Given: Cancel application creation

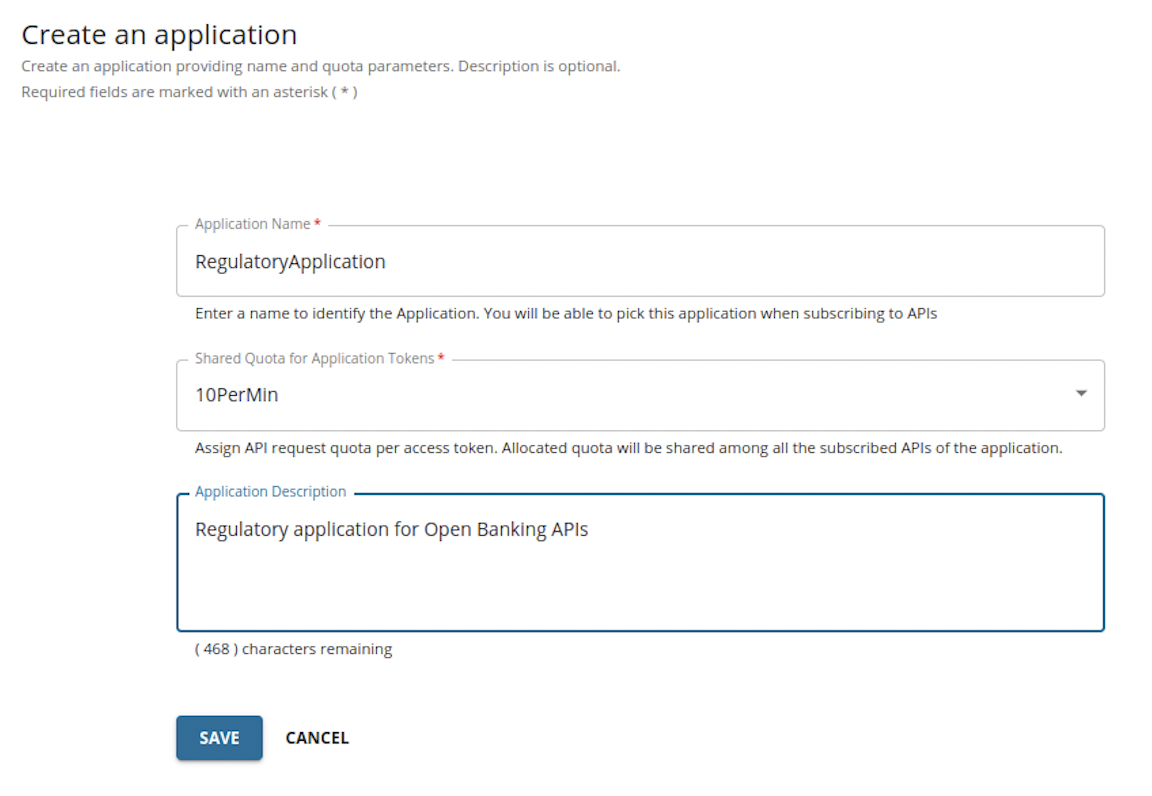Looking at the screenshot, I should (317, 737).
